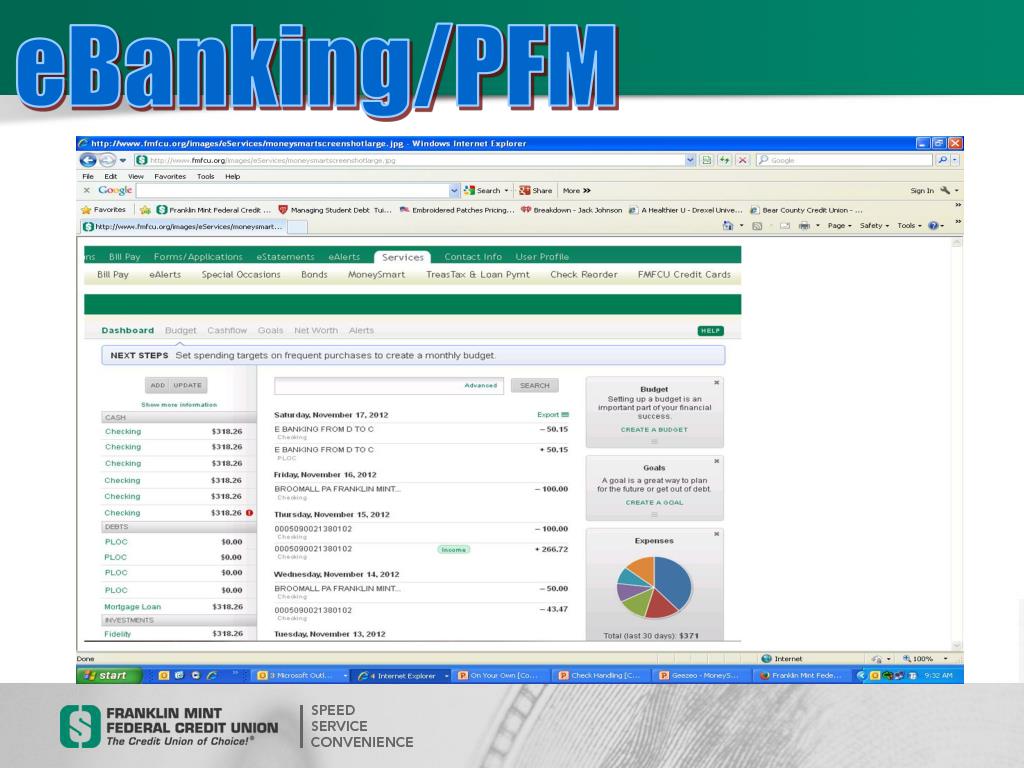
Task: Close the Google toolbar with its X
Action: point(87,190)
